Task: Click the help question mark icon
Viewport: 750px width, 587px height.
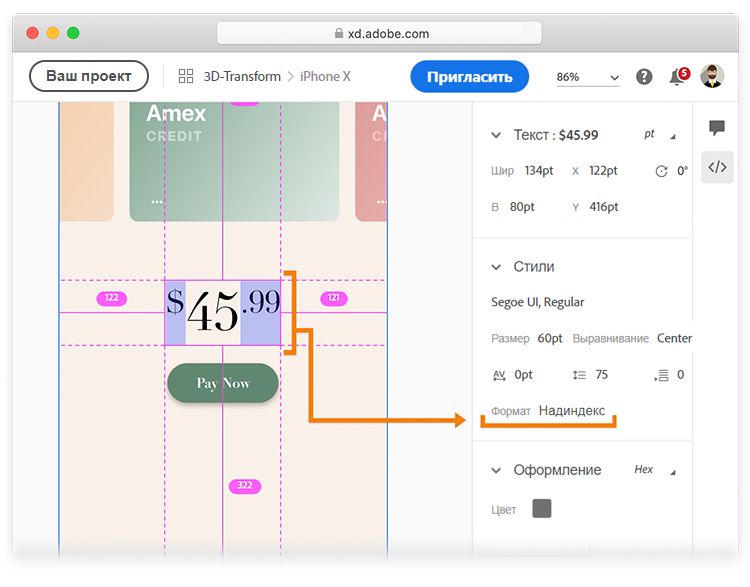Action: coord(644,77)
